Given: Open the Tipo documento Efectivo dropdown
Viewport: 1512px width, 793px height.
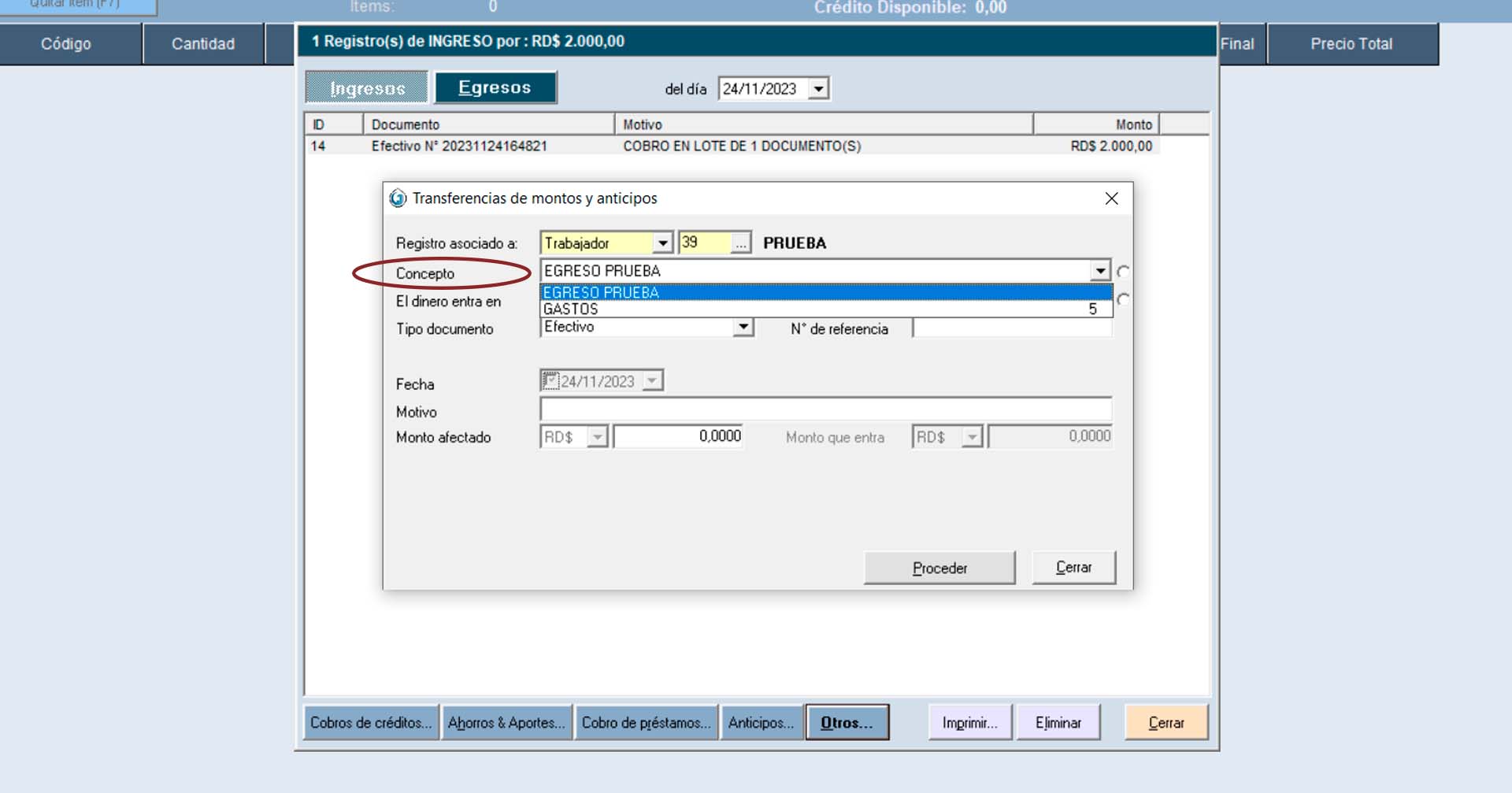Looking at the screenshot, I should (x=743, y=327).
